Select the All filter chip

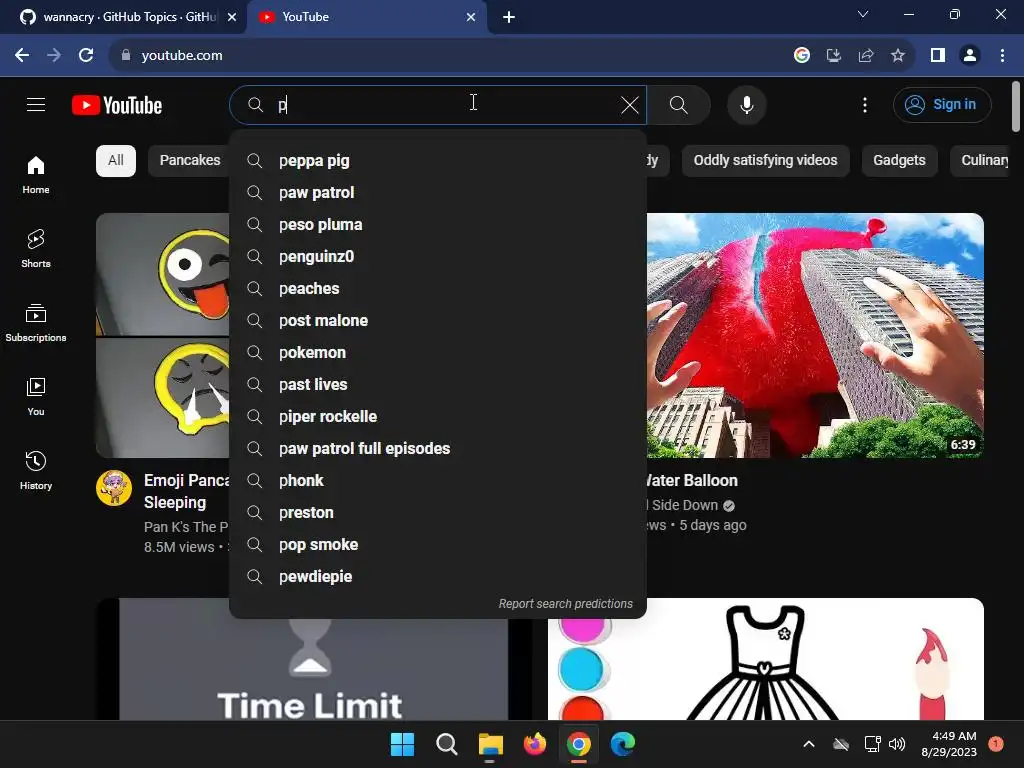click(116, 161)
